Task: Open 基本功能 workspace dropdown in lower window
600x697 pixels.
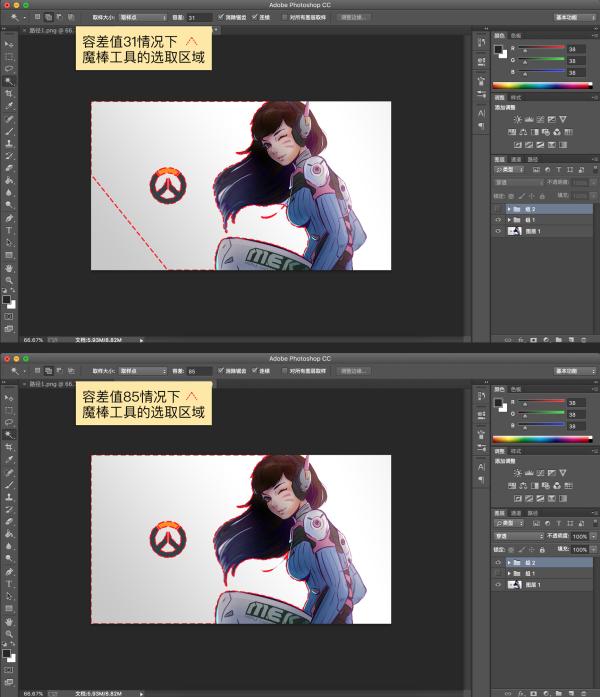Action: point(575,371)
